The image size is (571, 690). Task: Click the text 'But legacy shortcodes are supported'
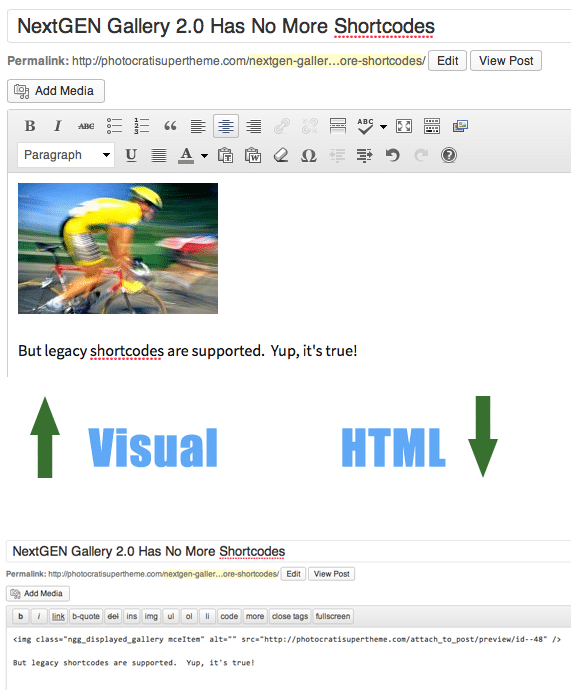click(141, 351)
